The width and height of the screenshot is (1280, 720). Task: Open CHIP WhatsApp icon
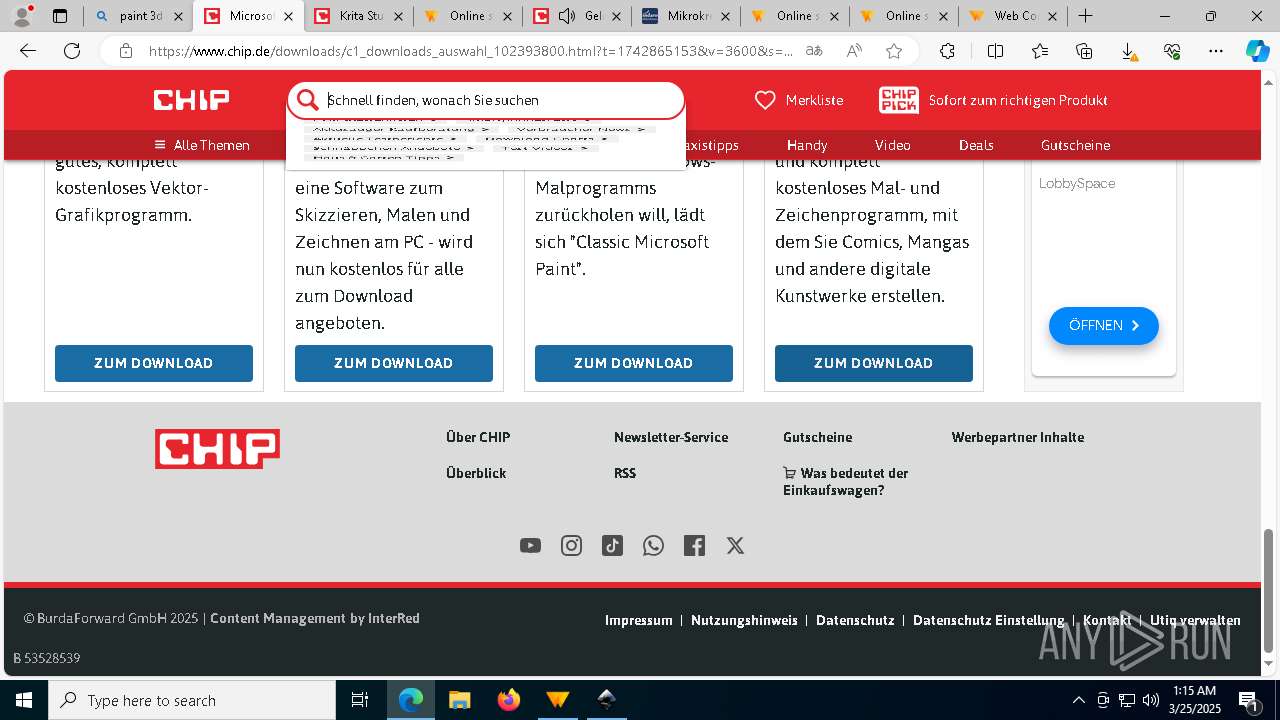click(653, 545)
